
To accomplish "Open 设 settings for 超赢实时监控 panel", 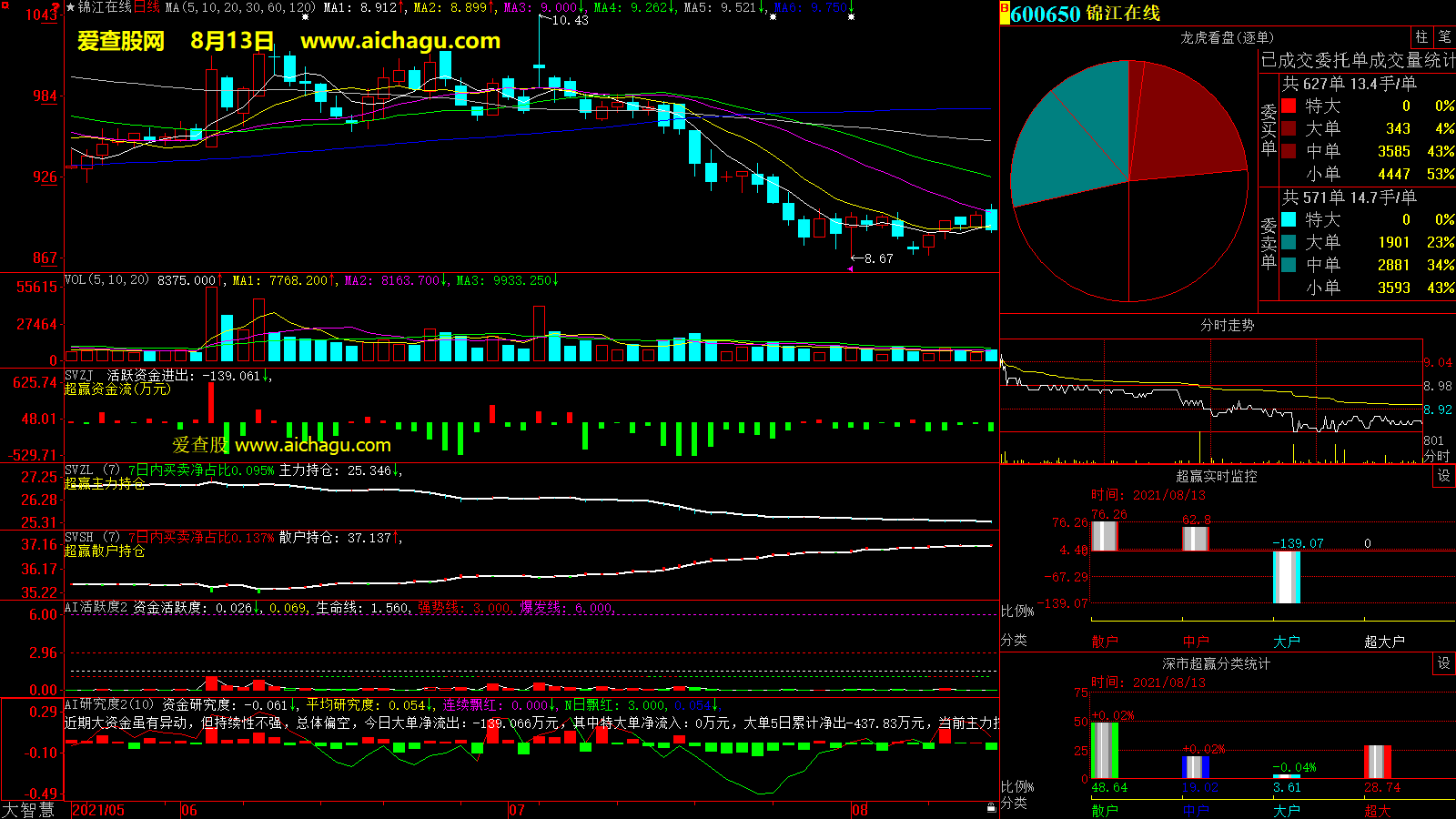I will coord(1443,476).
